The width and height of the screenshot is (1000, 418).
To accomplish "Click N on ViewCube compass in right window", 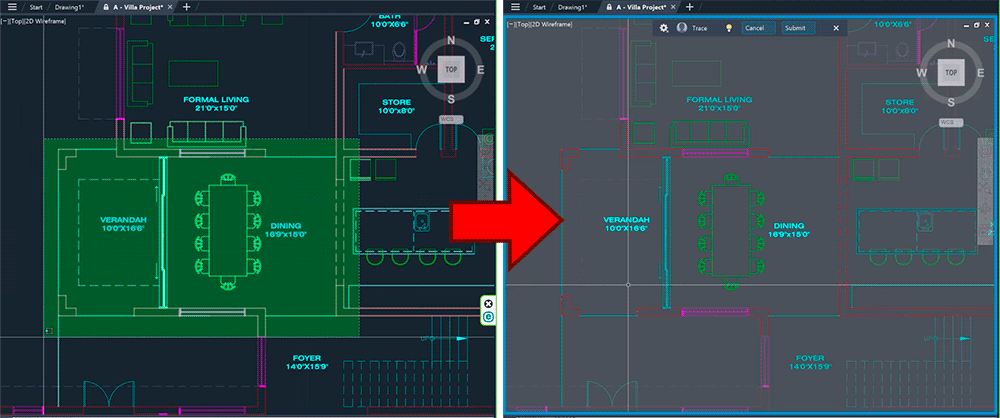I will [x=951, y=44].
